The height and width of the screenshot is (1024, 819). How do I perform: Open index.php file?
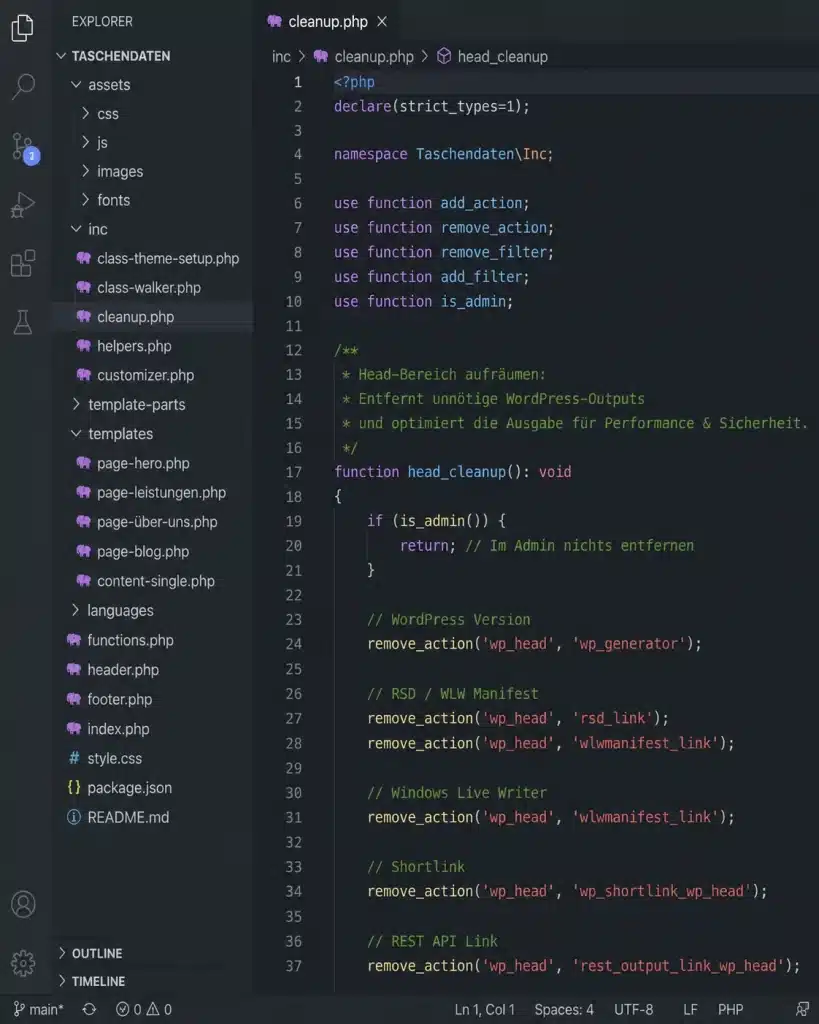108,729
